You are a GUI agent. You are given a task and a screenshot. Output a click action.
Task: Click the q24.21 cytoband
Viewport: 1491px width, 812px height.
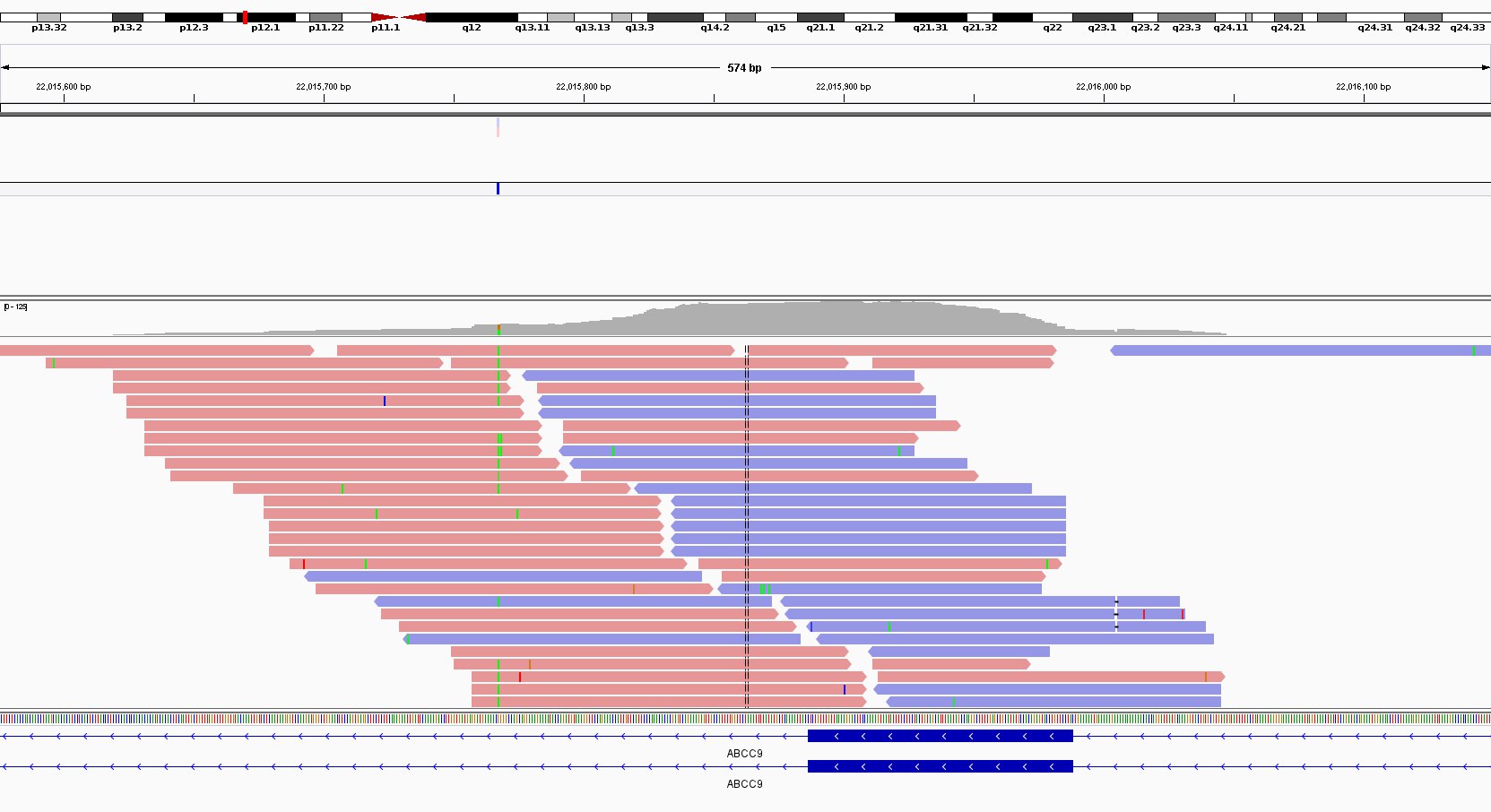tap(1288, 17)
